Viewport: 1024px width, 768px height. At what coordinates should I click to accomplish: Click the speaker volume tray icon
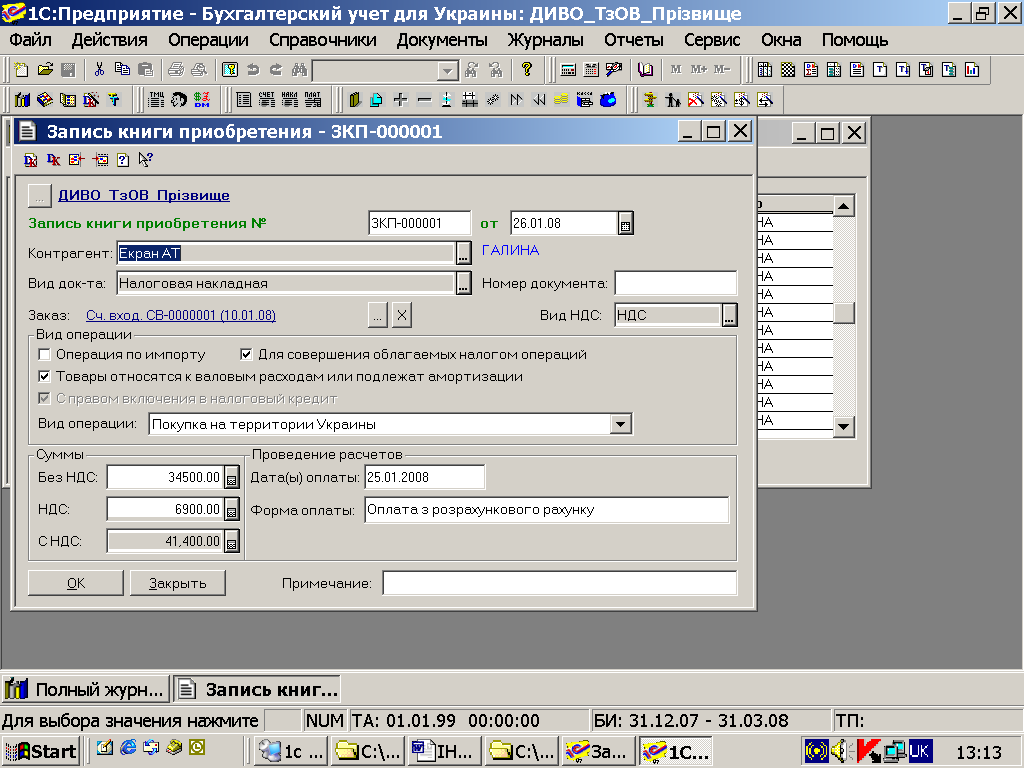pyautogui.click(x=840, y=751)
